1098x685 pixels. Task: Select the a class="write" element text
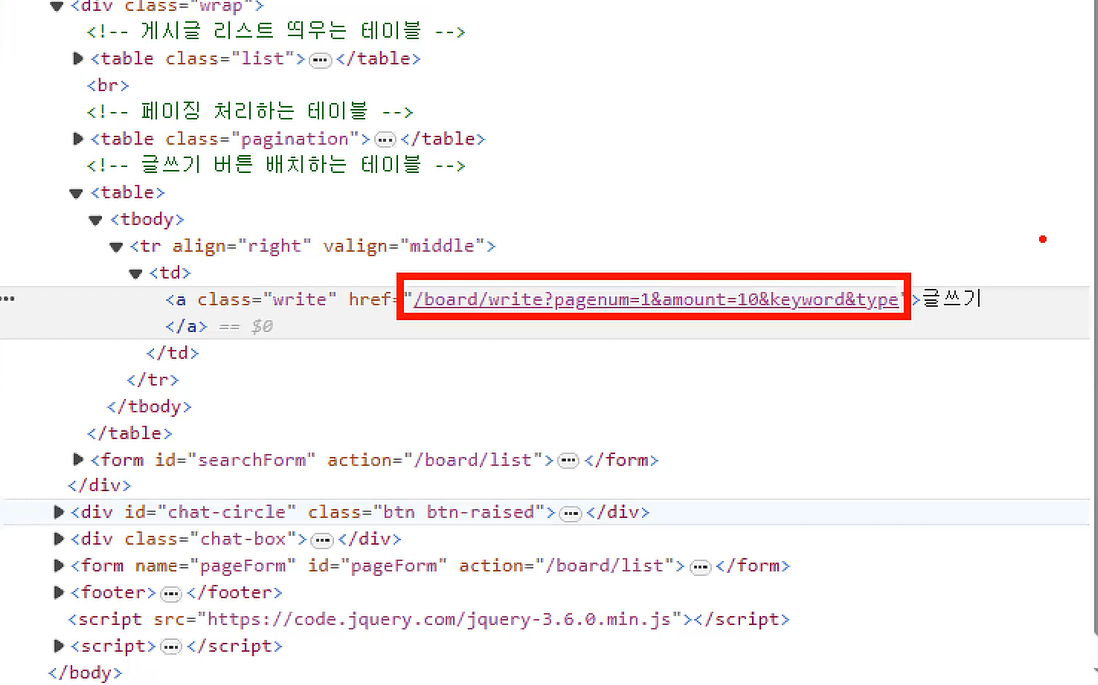click(x=251, y=300)
